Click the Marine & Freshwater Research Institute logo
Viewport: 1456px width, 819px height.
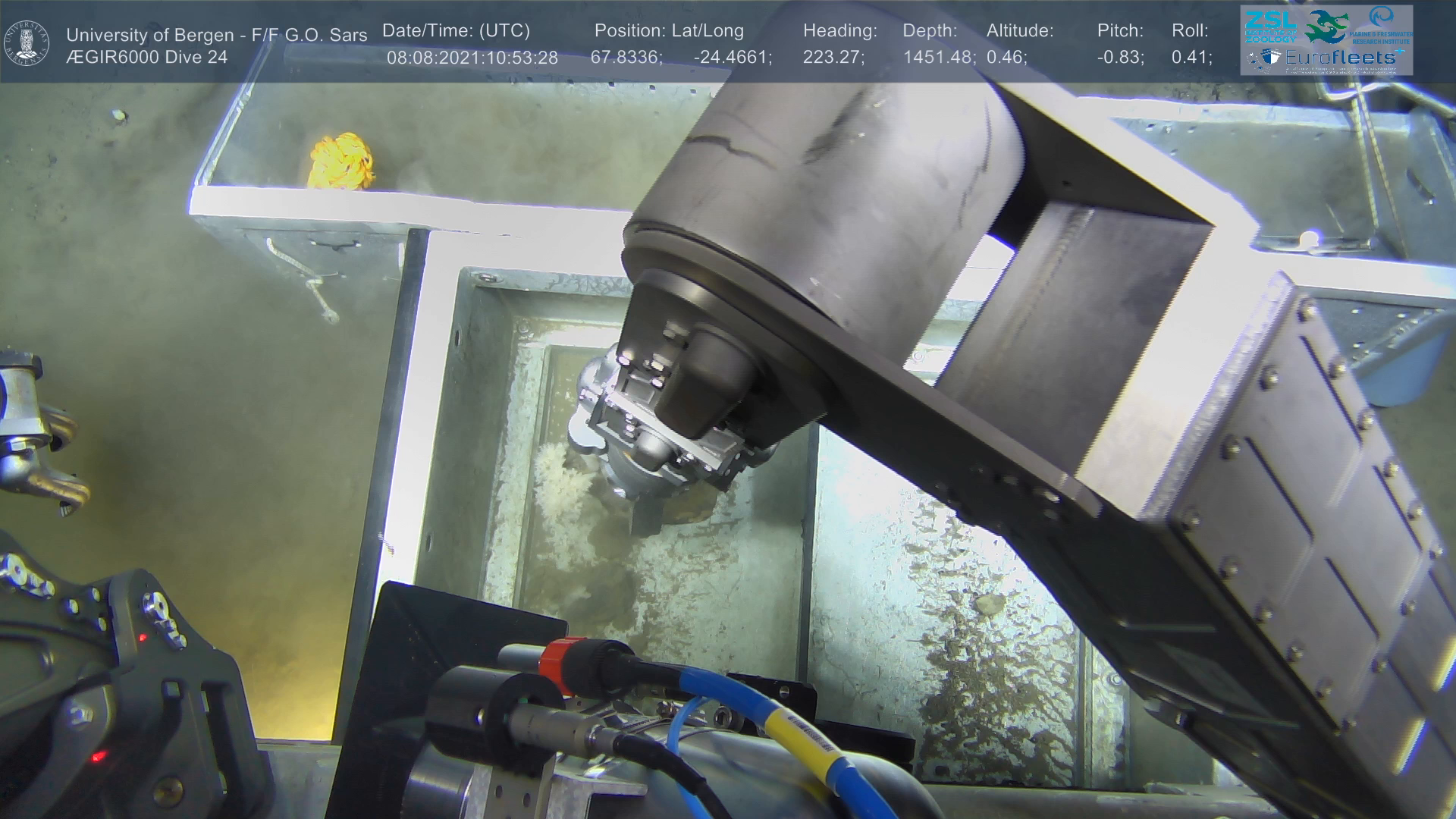(1382, 24)
